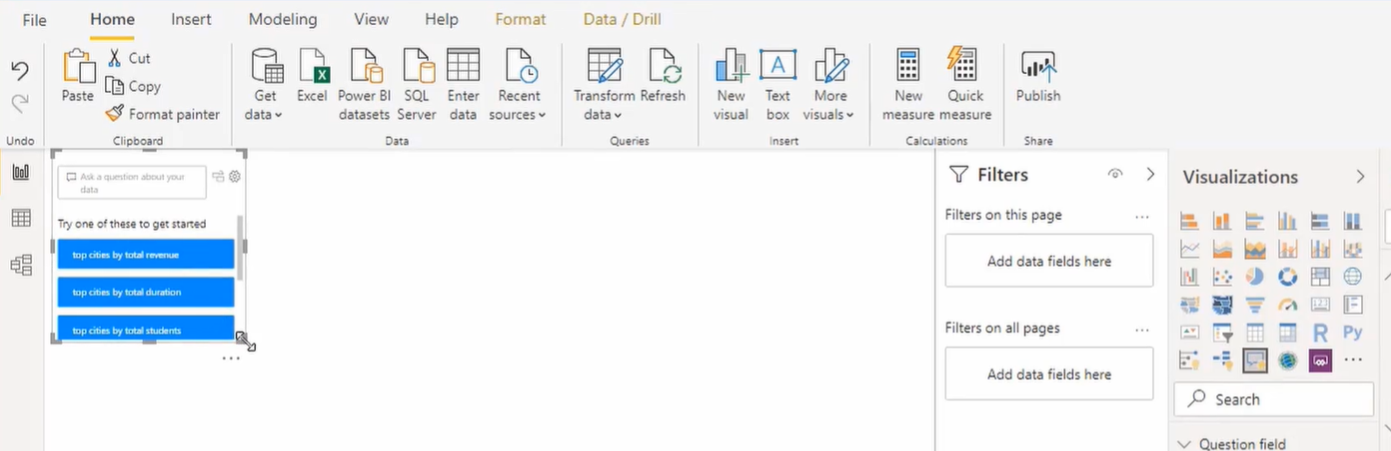
Task: Select the Scatter chart visual
Action: tap(1222, 277)
